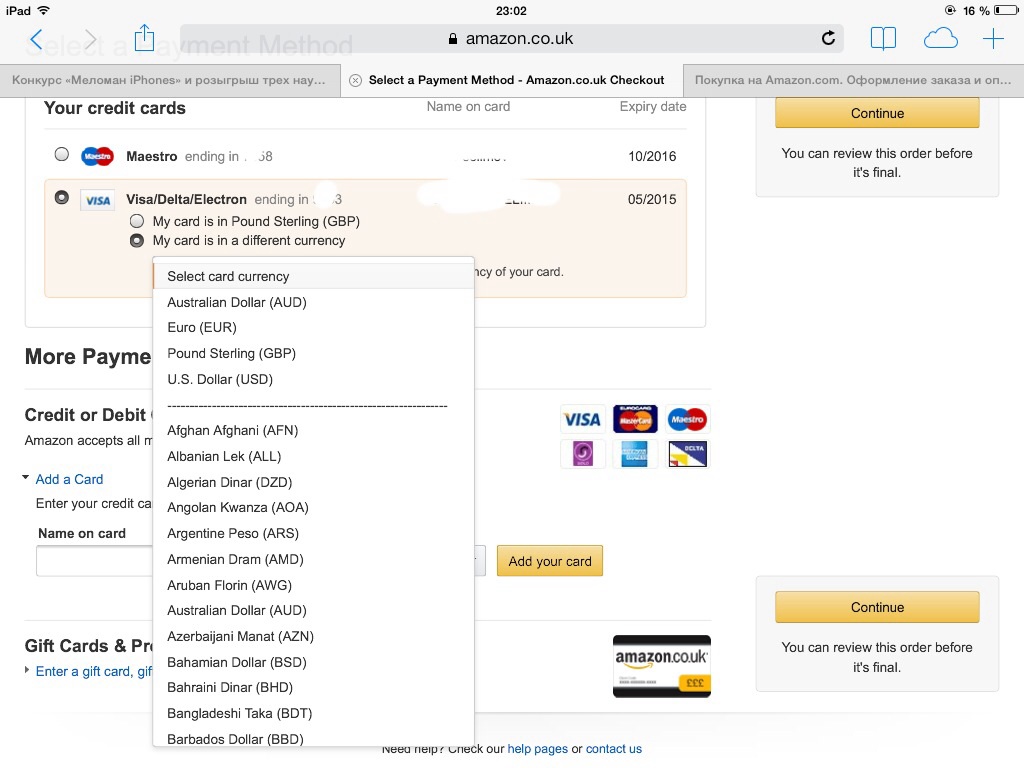Click the top Continue button
The height and width of the screenshot is (768, 1024).
(877, 113)
